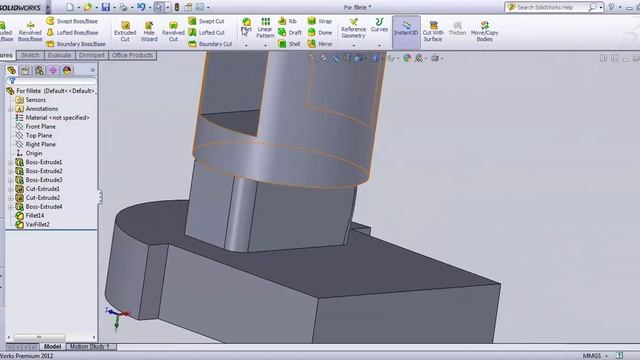The image size is (640, 360).
Task: Select the Mirror tool
Action: (320, 44)
